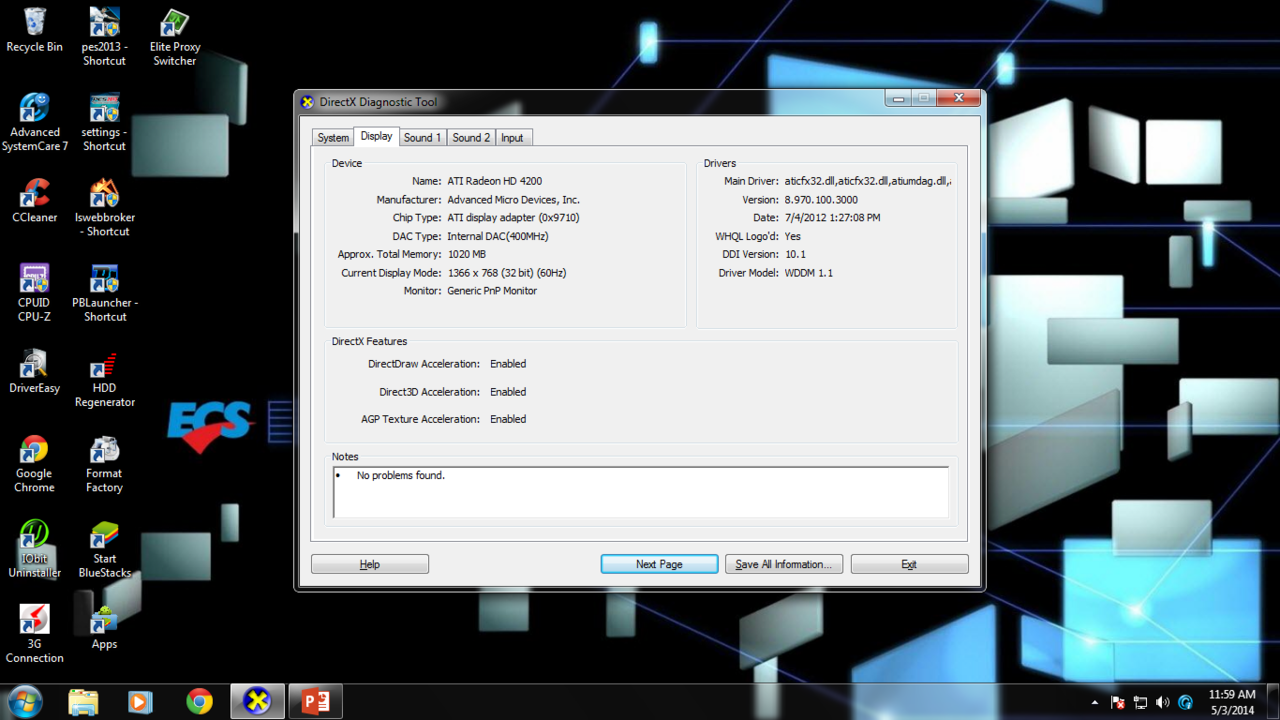Switch to the System tab
This screenshot has width=1280, height=720.
[x=333, y=138]
